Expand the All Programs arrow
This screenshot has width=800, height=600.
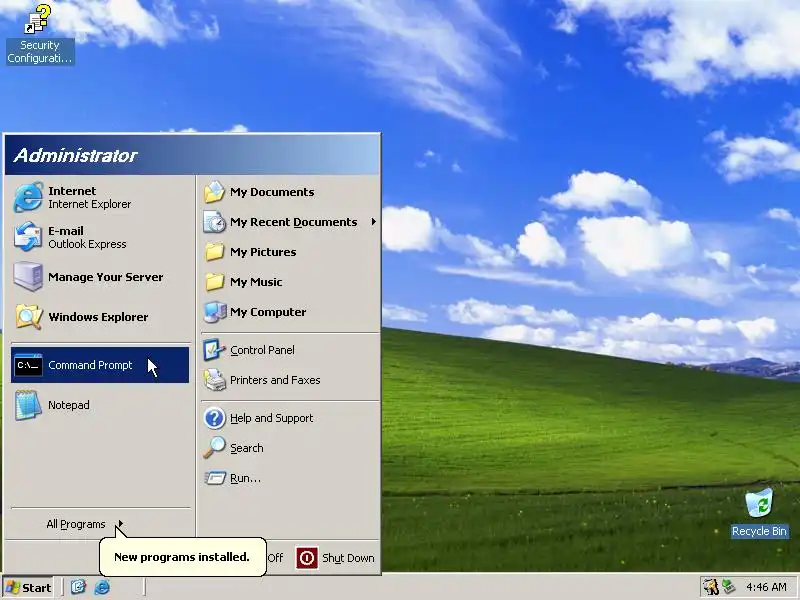click(120, 524)
